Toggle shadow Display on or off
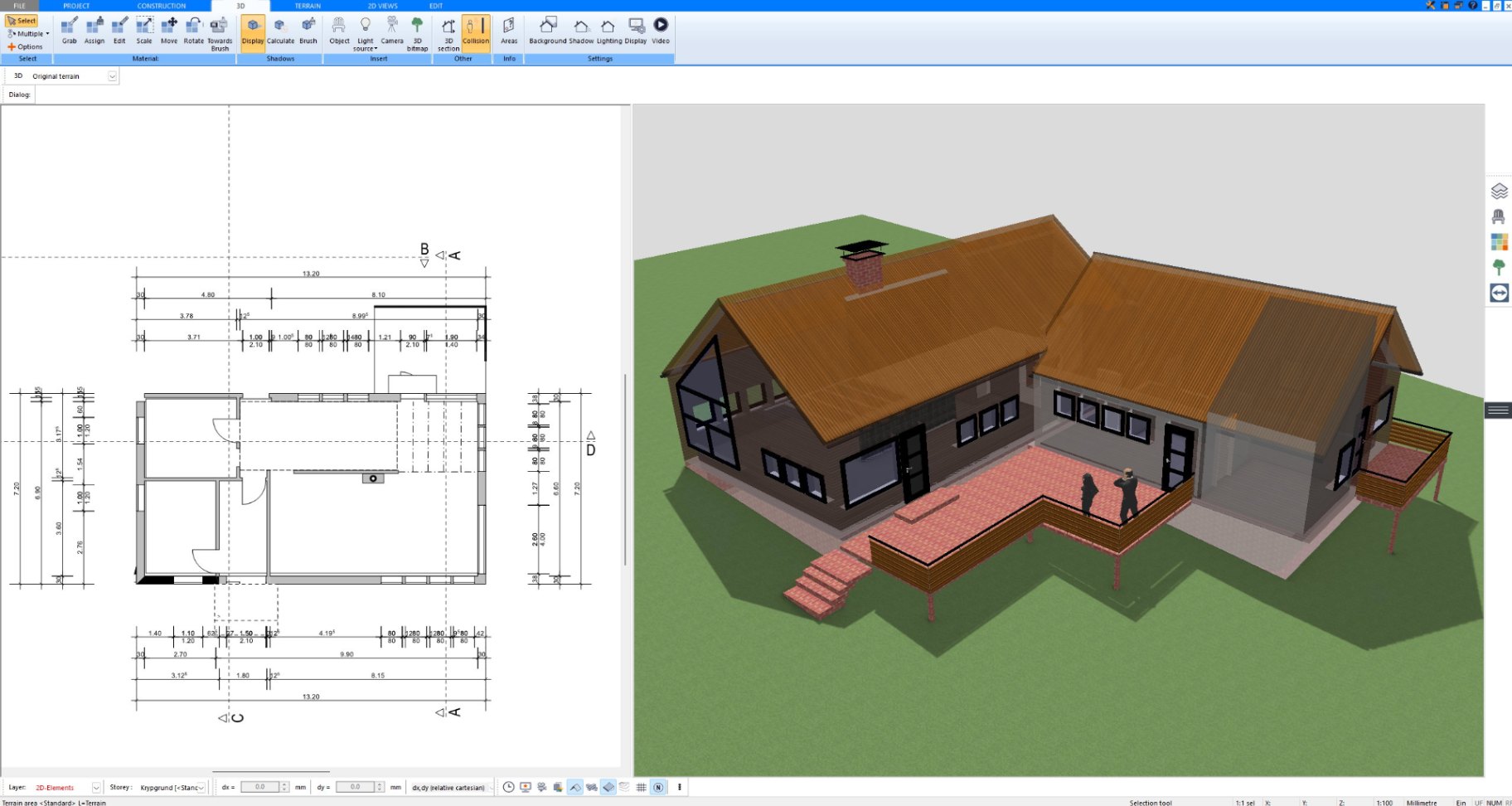 point(253,33)
